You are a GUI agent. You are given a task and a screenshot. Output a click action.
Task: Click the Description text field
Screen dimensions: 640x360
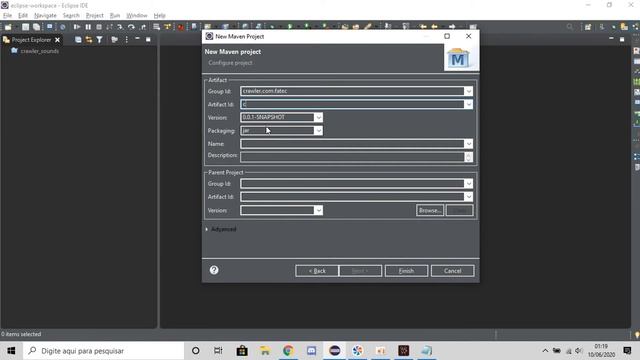(x=352, y=157)
